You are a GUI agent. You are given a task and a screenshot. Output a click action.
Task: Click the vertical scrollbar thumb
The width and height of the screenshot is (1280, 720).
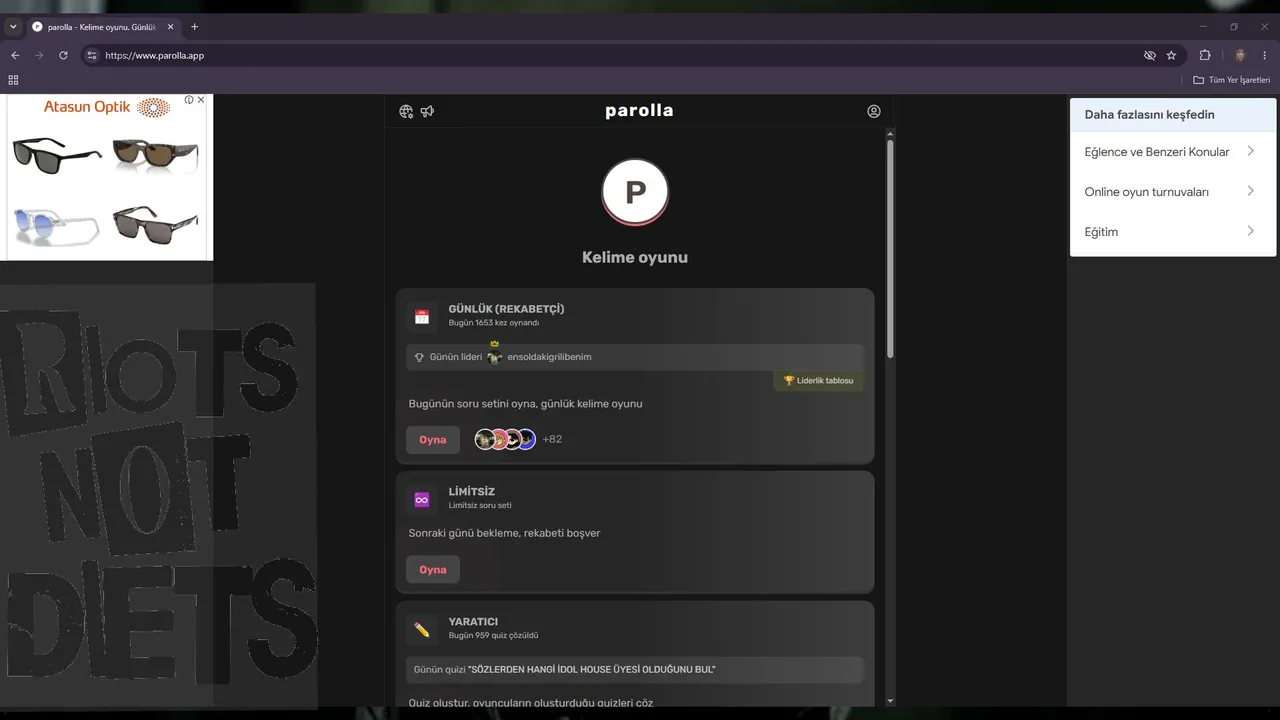click(x=890, y=249)
